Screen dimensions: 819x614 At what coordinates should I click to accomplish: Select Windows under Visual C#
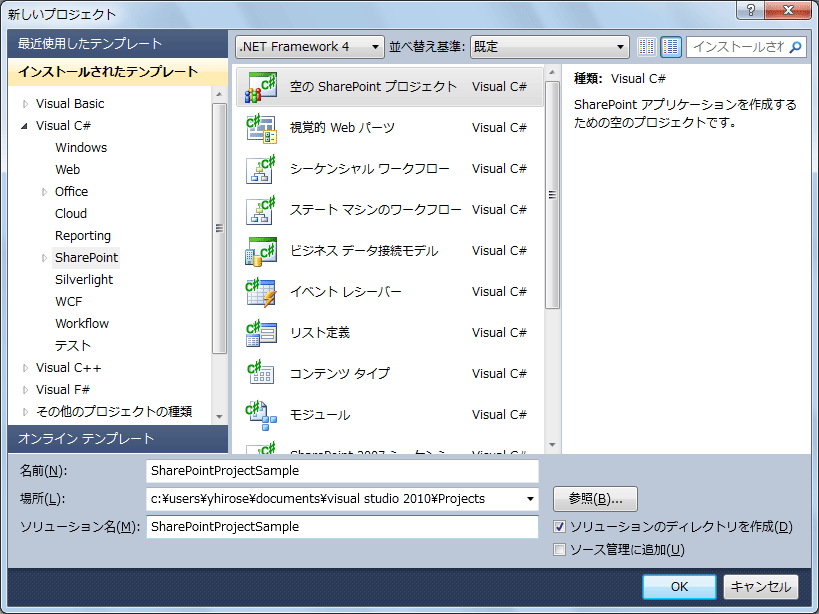(x=81, y=148)
